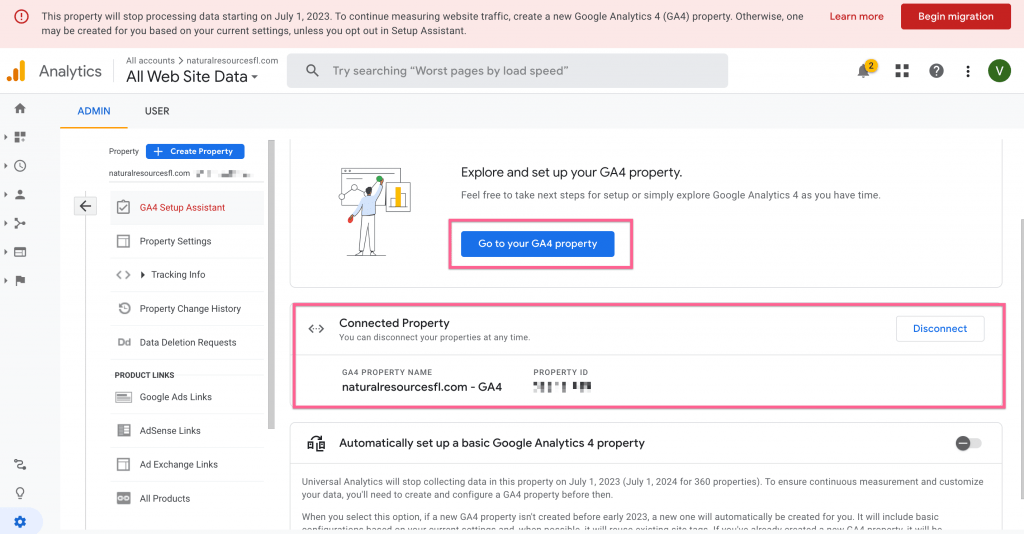Screen dimensions: 1024x534
Task: Click the GA4 property name naturalresourcesfl.com - GA4
Action: point(422,387)
